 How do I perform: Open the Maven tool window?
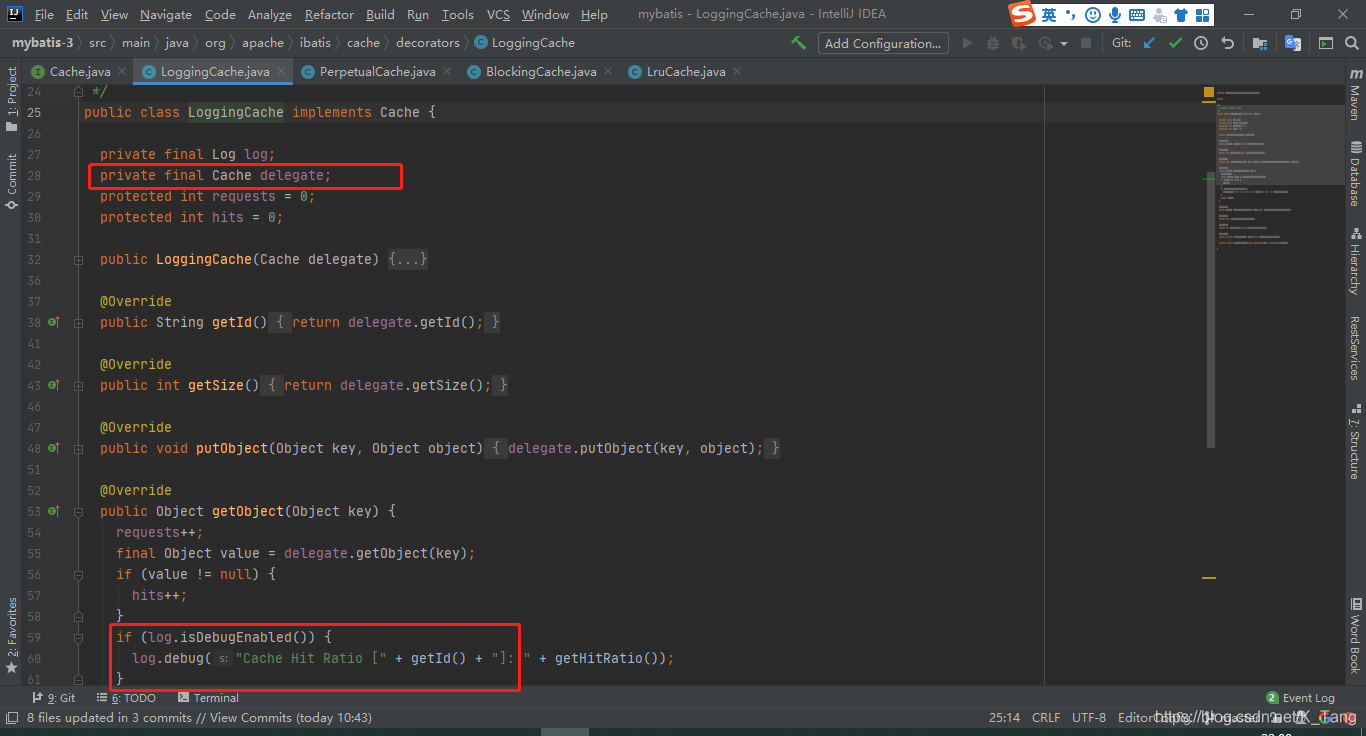1356,94
